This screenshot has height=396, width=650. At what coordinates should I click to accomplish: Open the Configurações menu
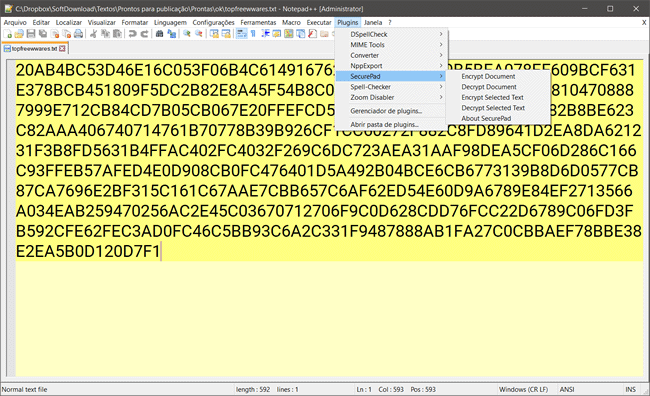tap(213, 22)
